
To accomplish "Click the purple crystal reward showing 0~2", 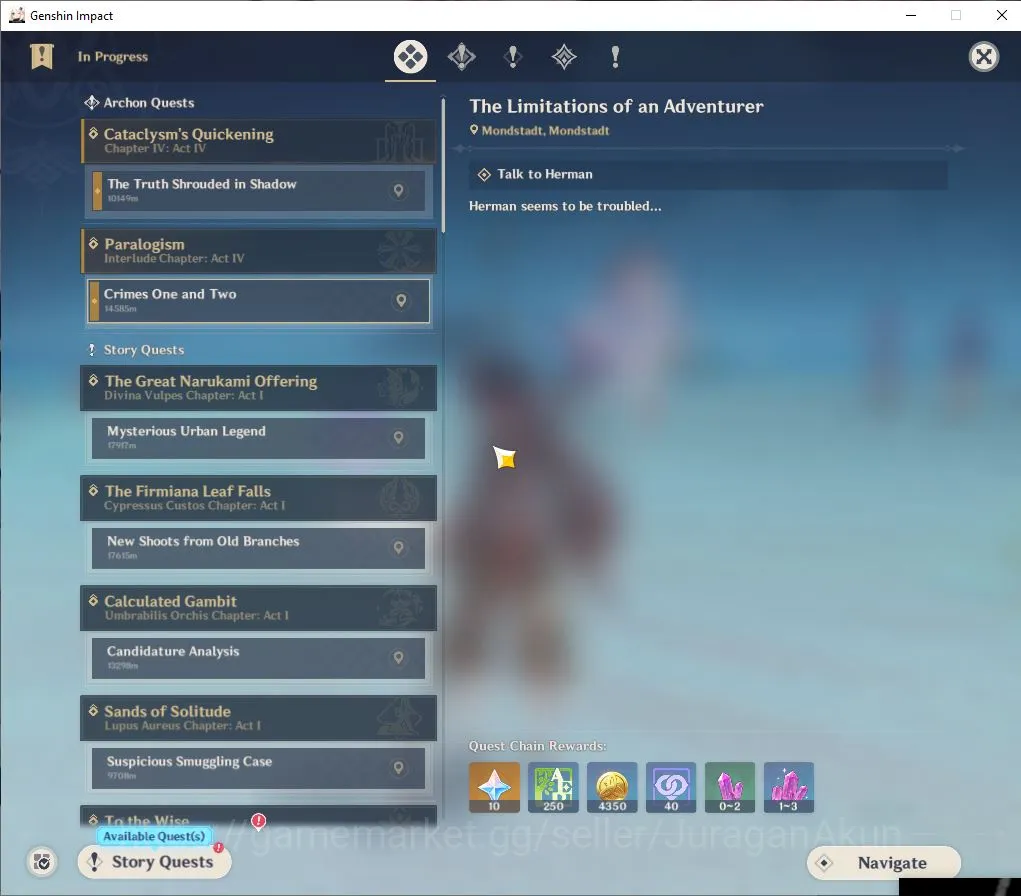I will pos(730,787).
